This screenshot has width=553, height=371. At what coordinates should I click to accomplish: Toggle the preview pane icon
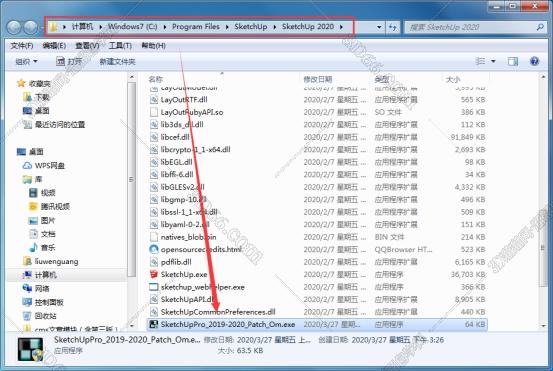click(x=512, y=61)
